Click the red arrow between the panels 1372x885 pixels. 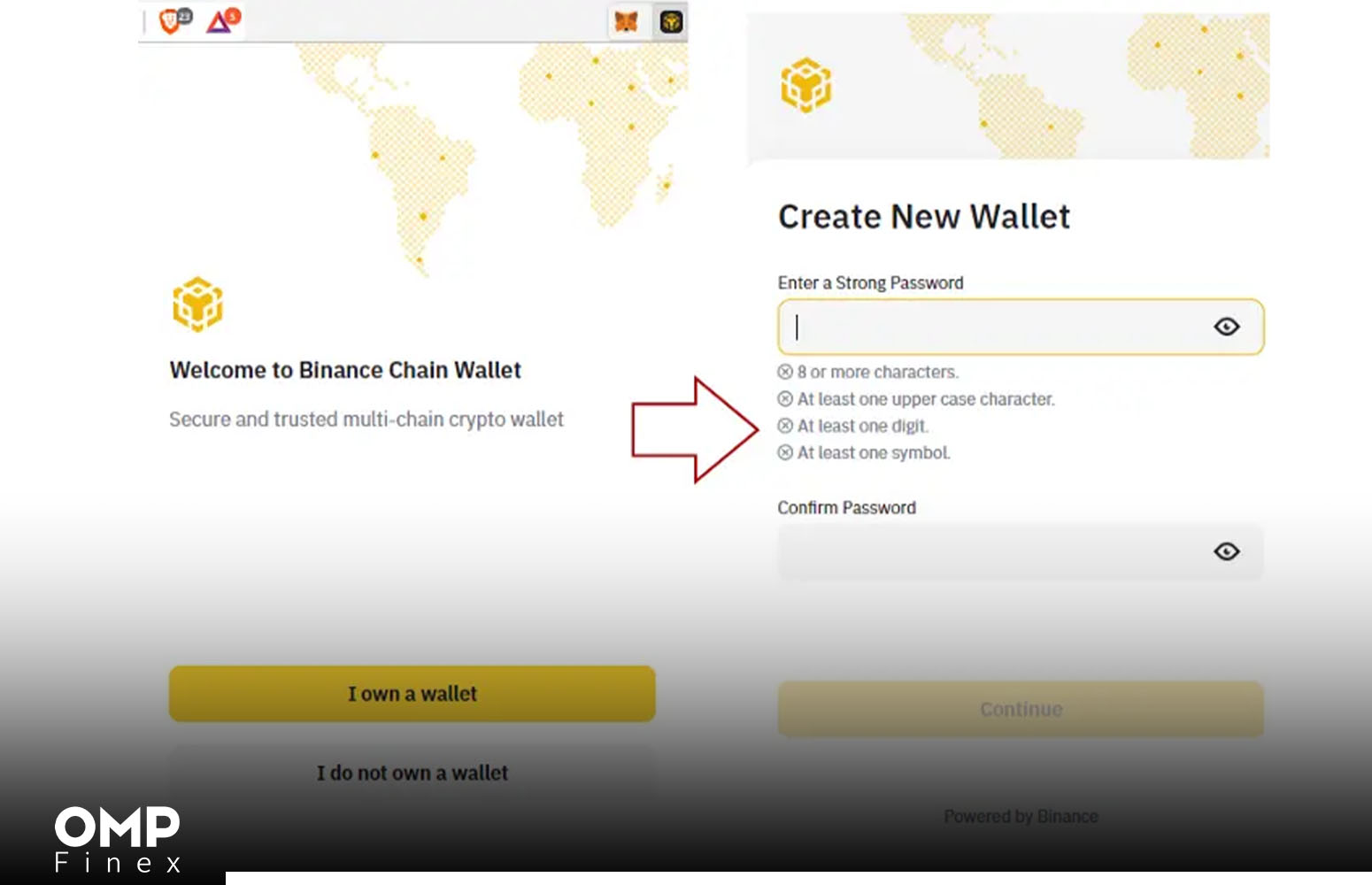coord(695,430)
